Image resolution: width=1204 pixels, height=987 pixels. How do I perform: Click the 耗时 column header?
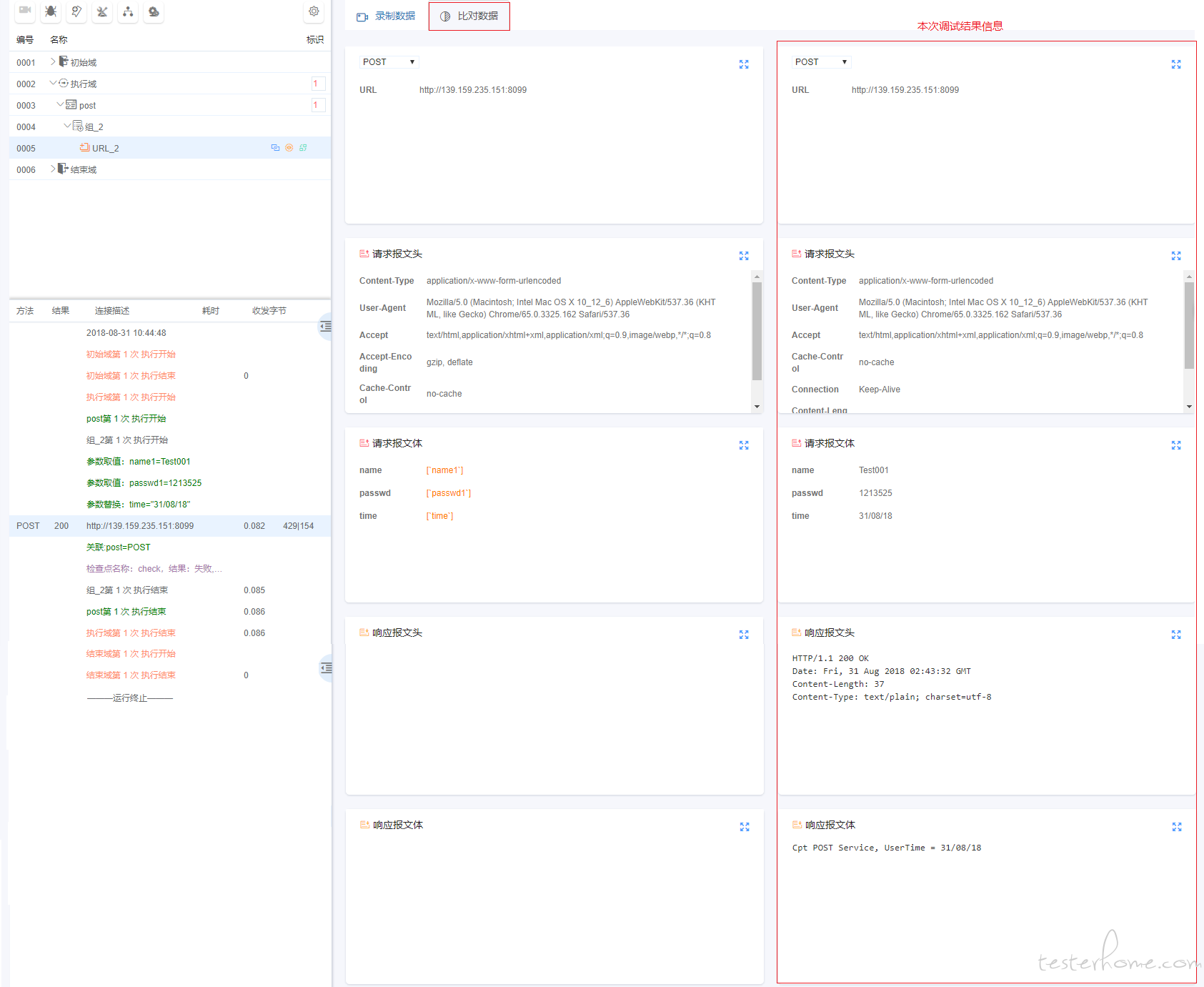pyautogui.click(x=211, y=311)
